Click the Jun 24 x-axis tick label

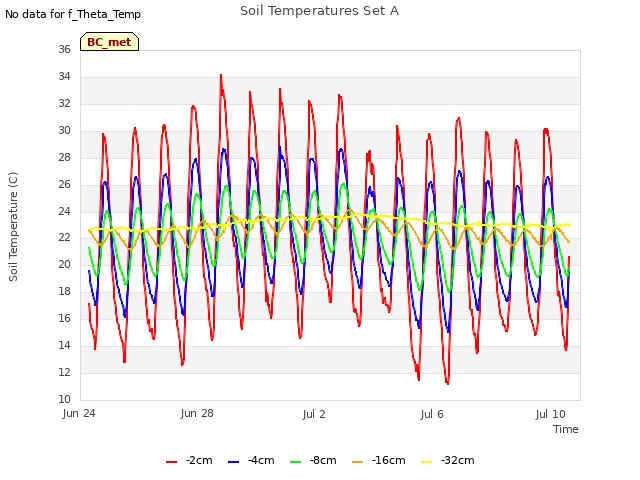79,413
